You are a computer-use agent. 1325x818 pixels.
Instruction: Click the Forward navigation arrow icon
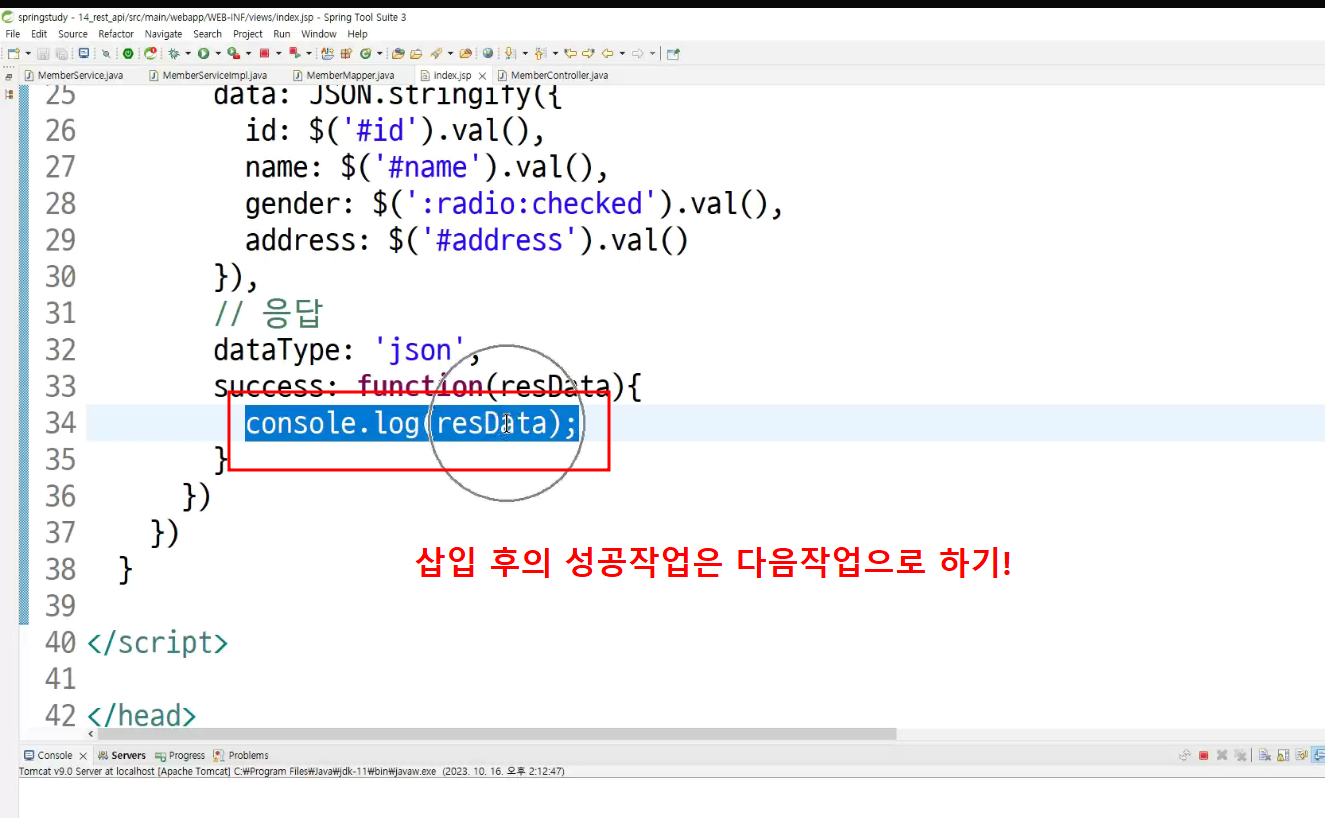(x=637, y=54)
